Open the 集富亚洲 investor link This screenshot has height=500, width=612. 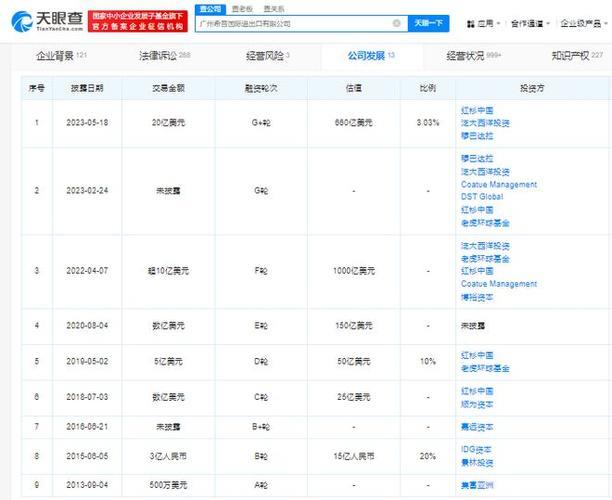point(477,486)
